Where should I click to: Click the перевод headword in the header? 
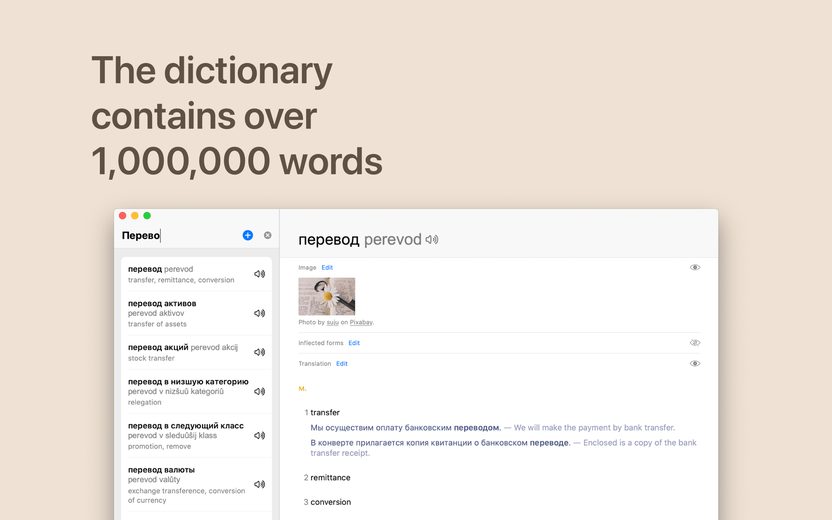pyautogui.click(x=329, y=240)
